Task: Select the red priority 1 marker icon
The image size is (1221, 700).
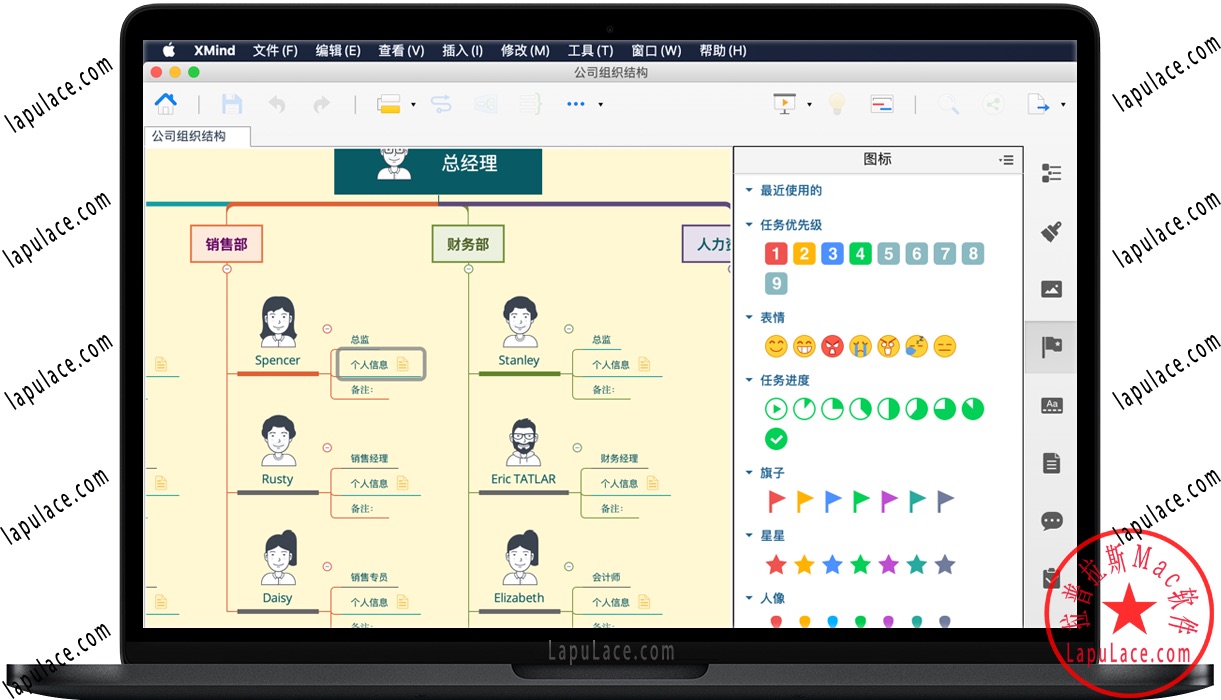Action: coord(776,253)
